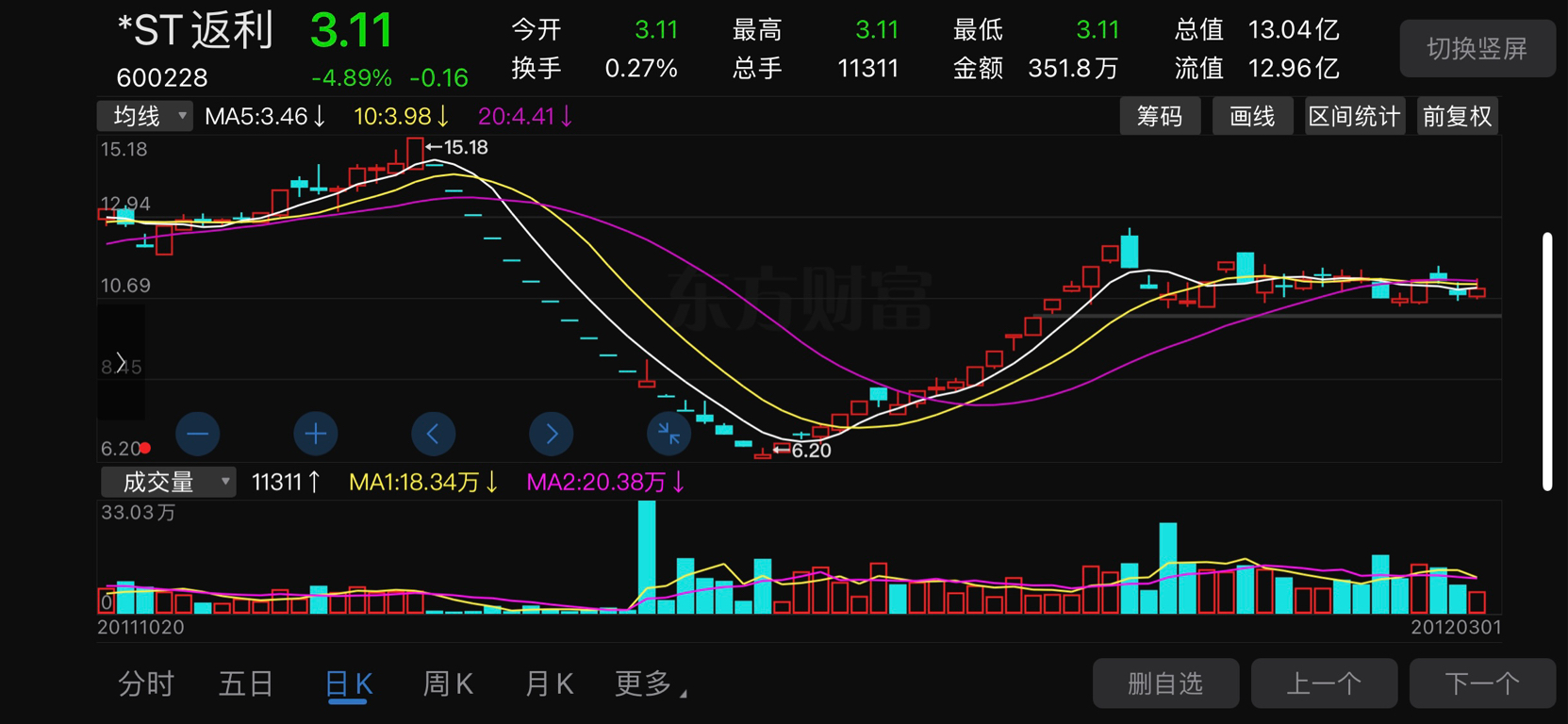
Task: Click the MA1:18.34万 volume label
Action: [x=423, y=482]
